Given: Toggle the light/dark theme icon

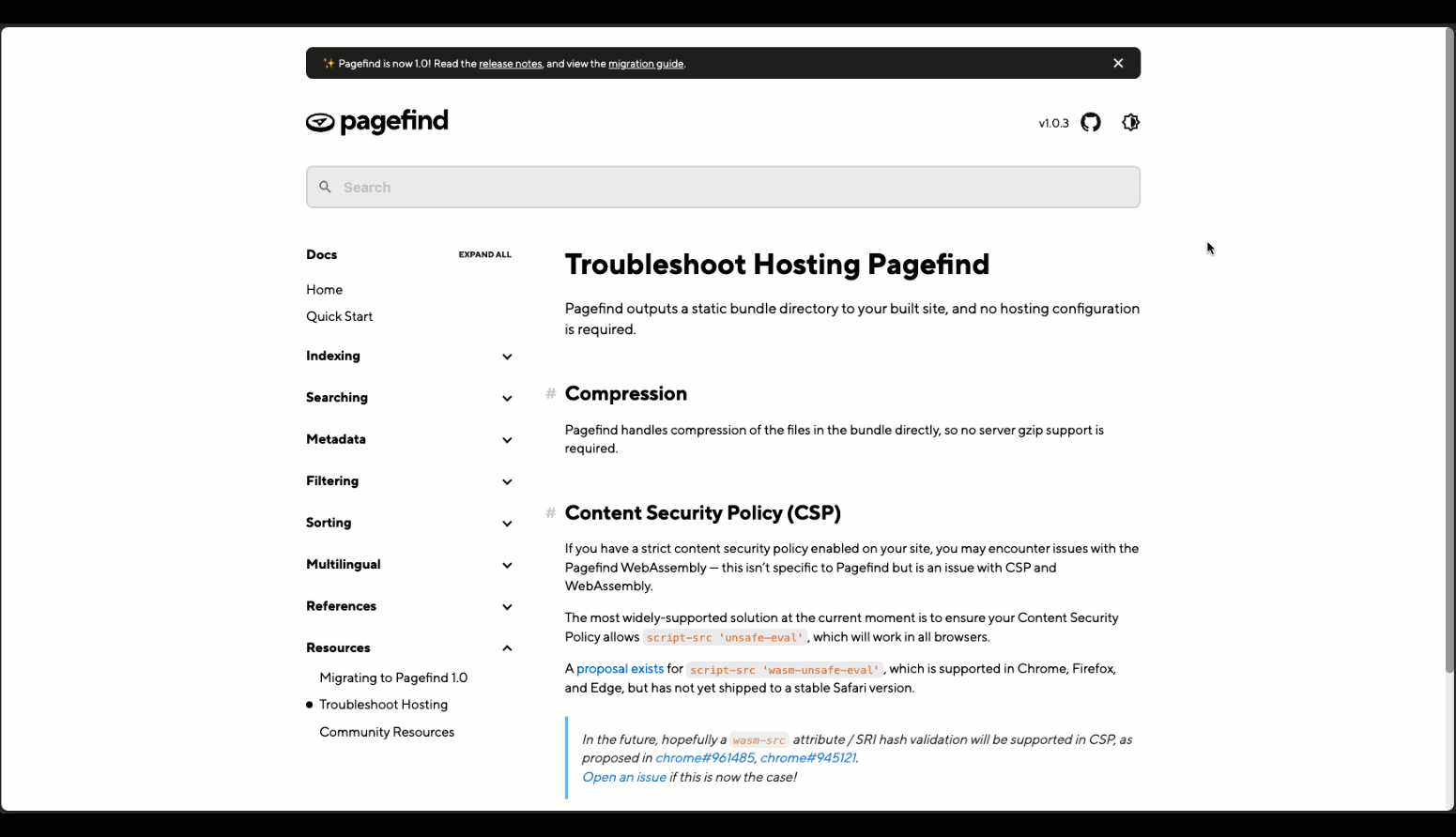Looking at the screenshot, I should [1130, 122].
